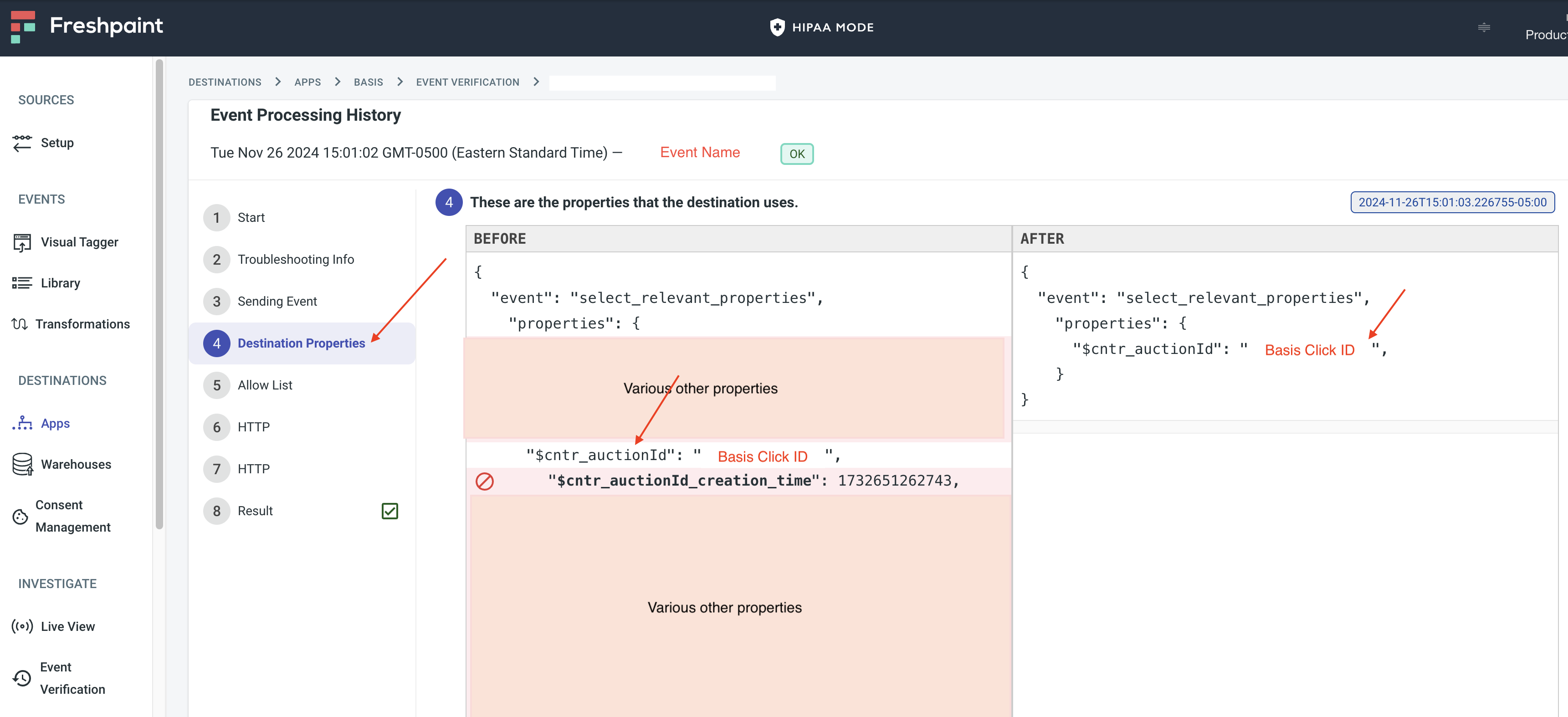Click the $cntr_auctionId line in BEFORE panel

684,456
